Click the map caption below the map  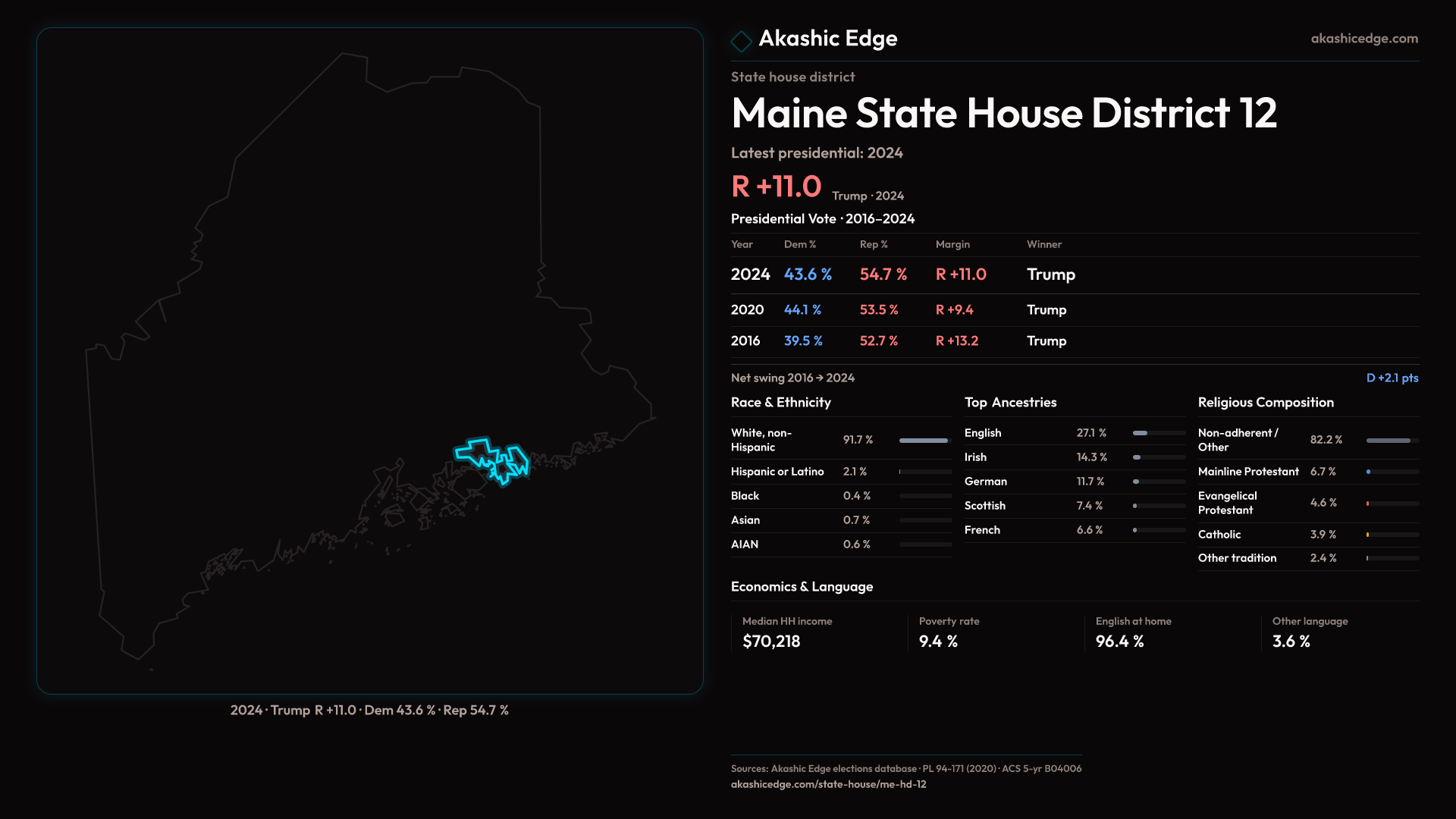click(x=369, y=711)
